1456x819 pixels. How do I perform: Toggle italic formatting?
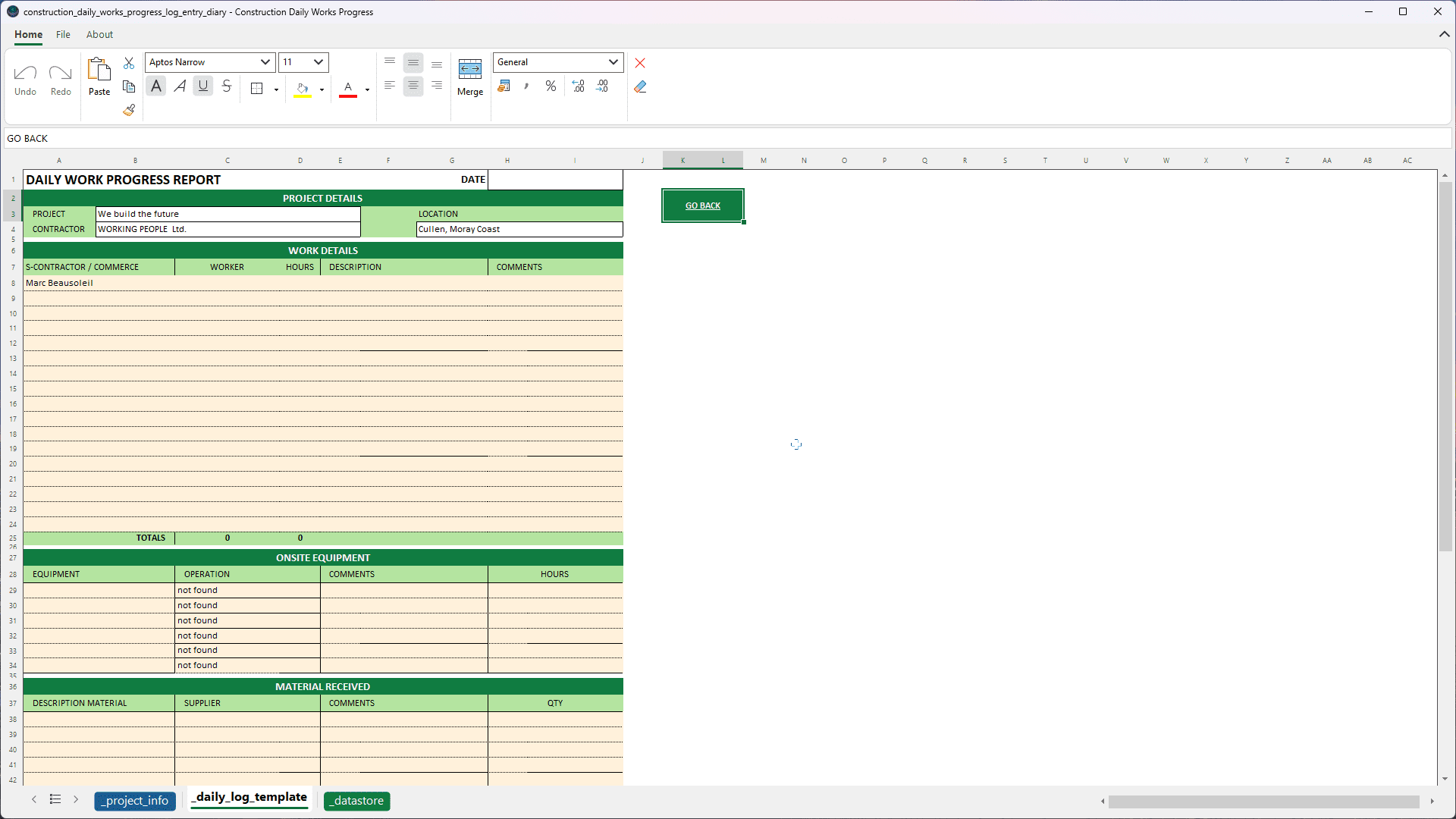click(180, 86)
